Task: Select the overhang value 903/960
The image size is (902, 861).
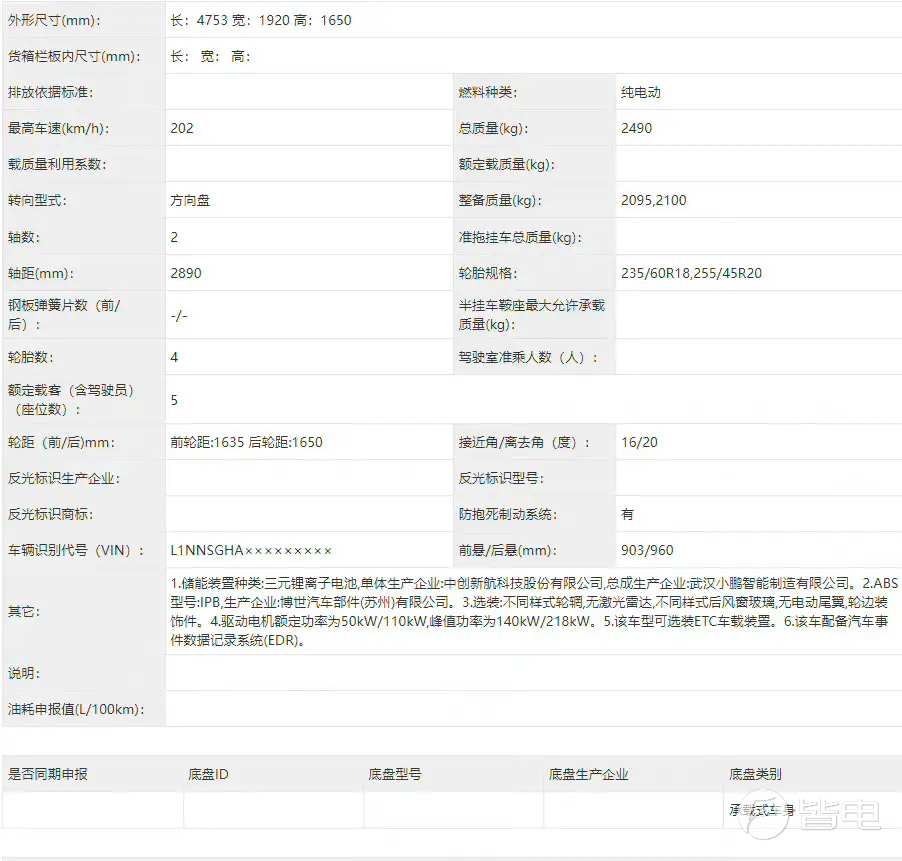Action: pos(647,550)
